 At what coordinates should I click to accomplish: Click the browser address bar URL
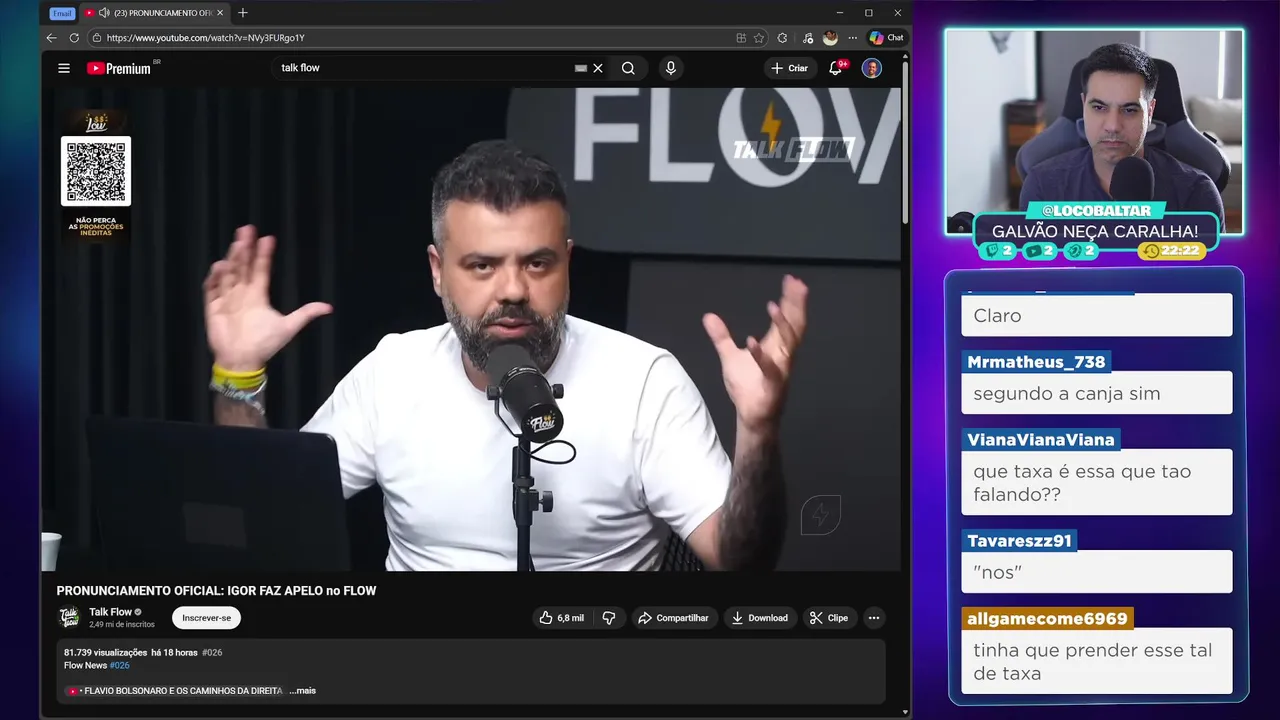pos(205,38)
